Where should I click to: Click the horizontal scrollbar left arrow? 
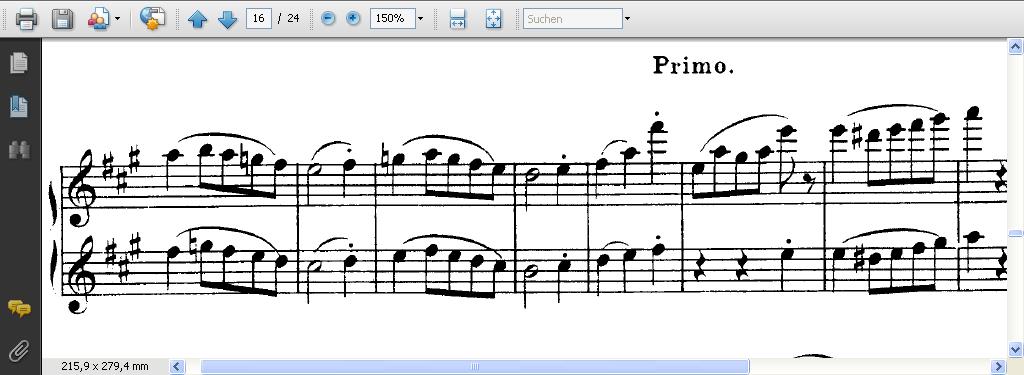[x=177, y=367]
